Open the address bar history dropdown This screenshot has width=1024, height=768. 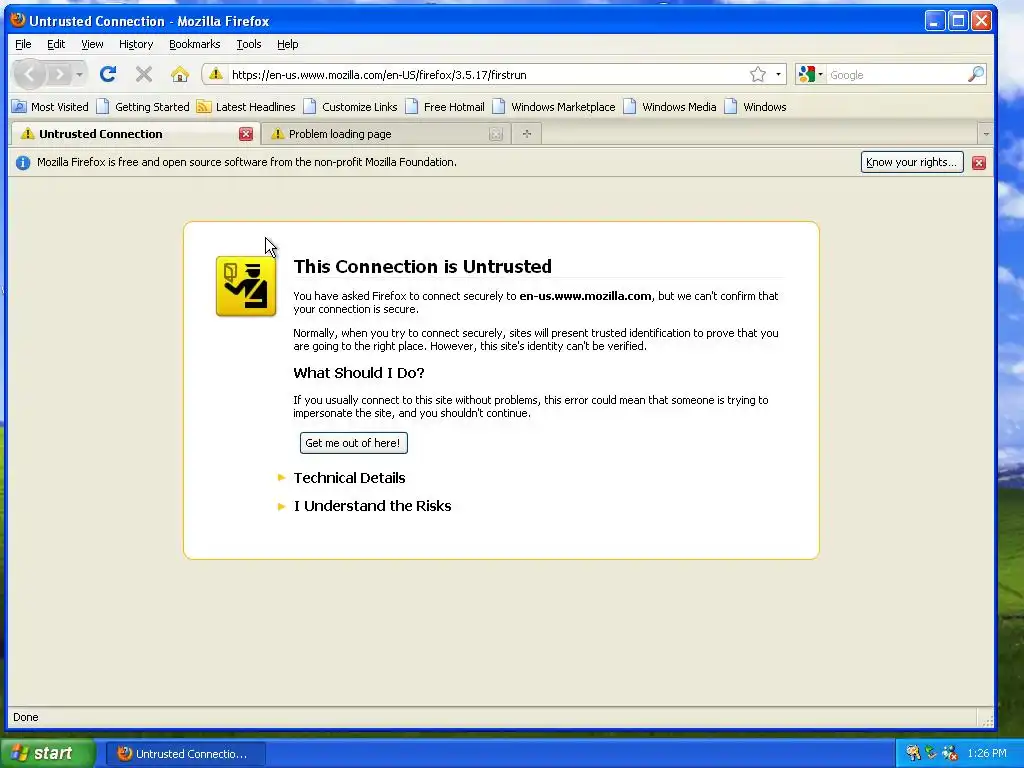[778, 74]
